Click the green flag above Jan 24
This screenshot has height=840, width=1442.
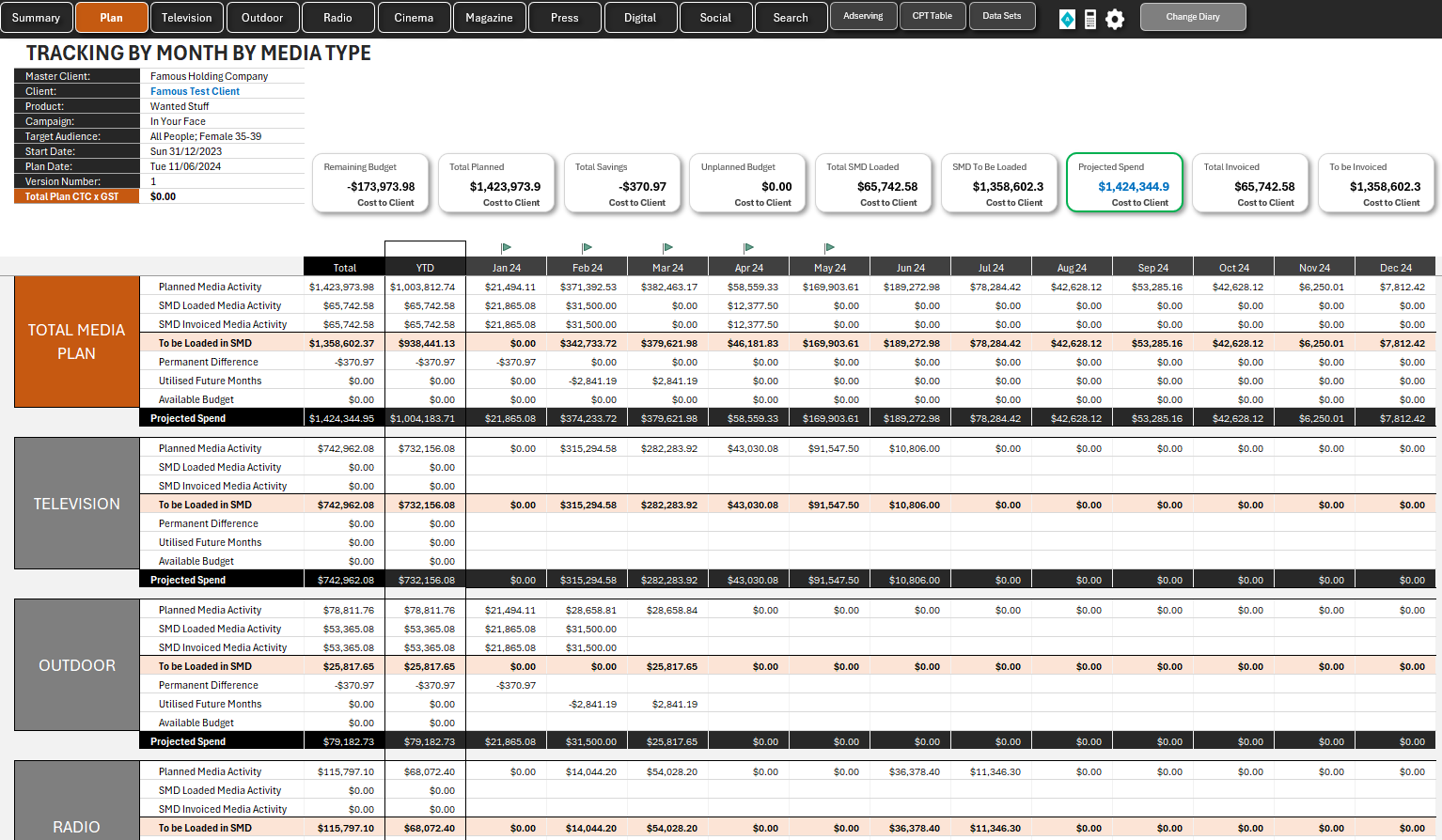click(506, 248)
